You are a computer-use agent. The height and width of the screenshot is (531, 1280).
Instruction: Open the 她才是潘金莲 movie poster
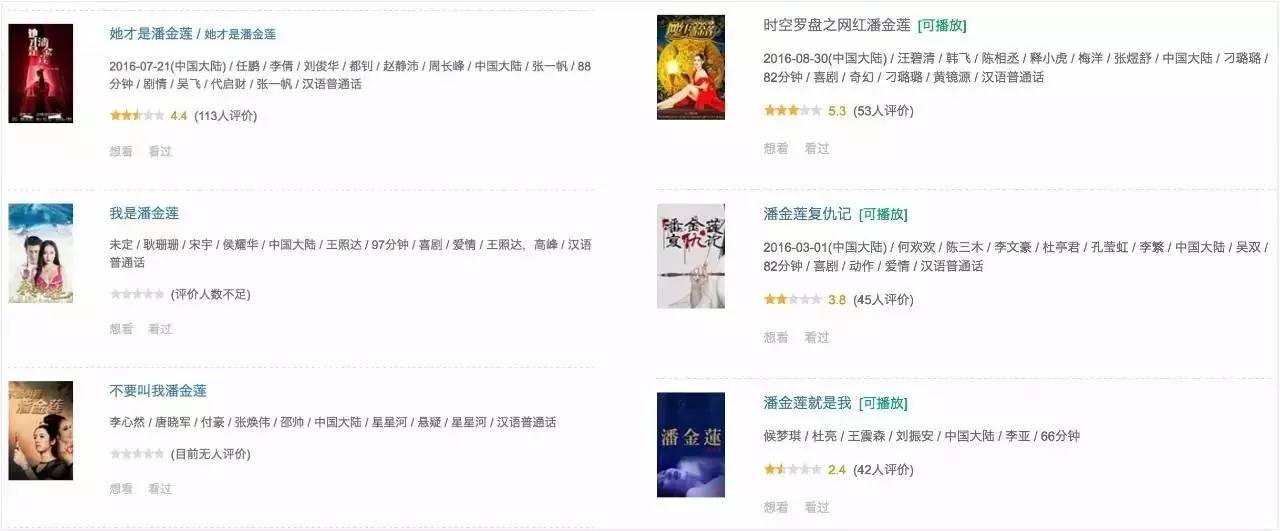(x=41, y=73)
